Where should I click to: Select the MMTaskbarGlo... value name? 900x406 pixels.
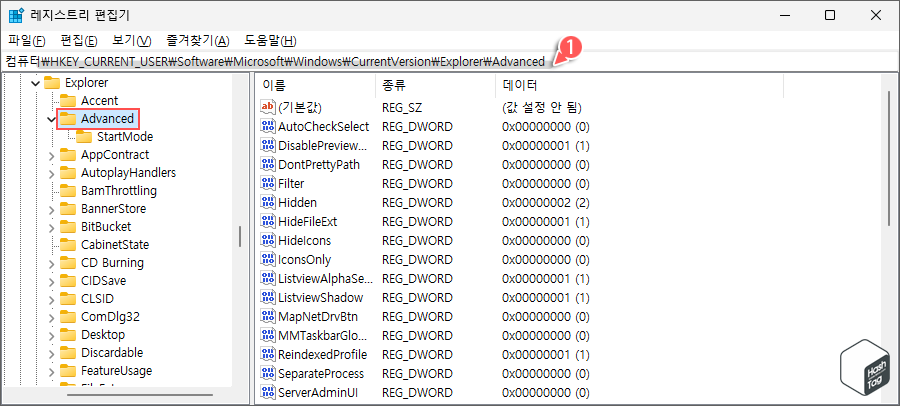[x=322, y=335]
